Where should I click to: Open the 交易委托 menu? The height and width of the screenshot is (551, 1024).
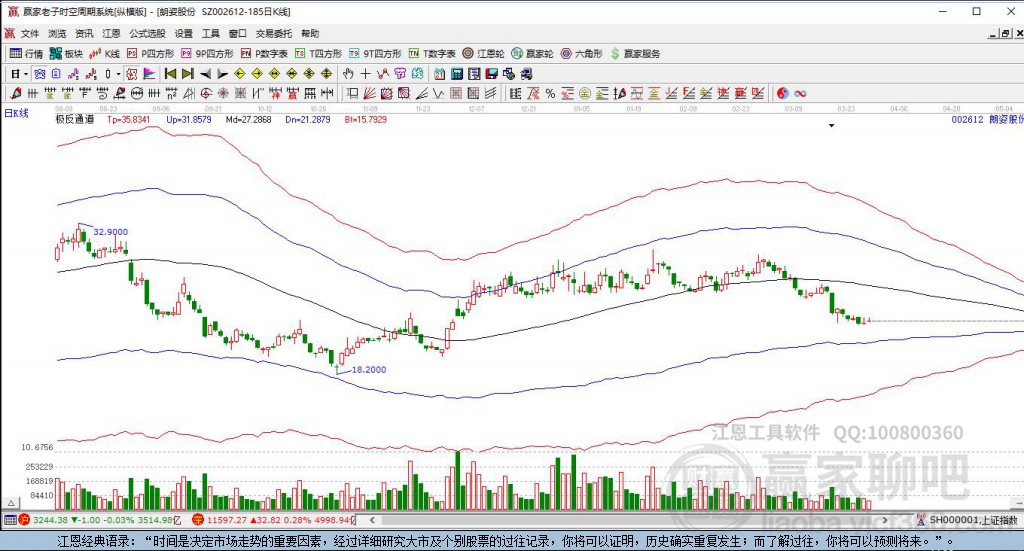pos(274,33)
